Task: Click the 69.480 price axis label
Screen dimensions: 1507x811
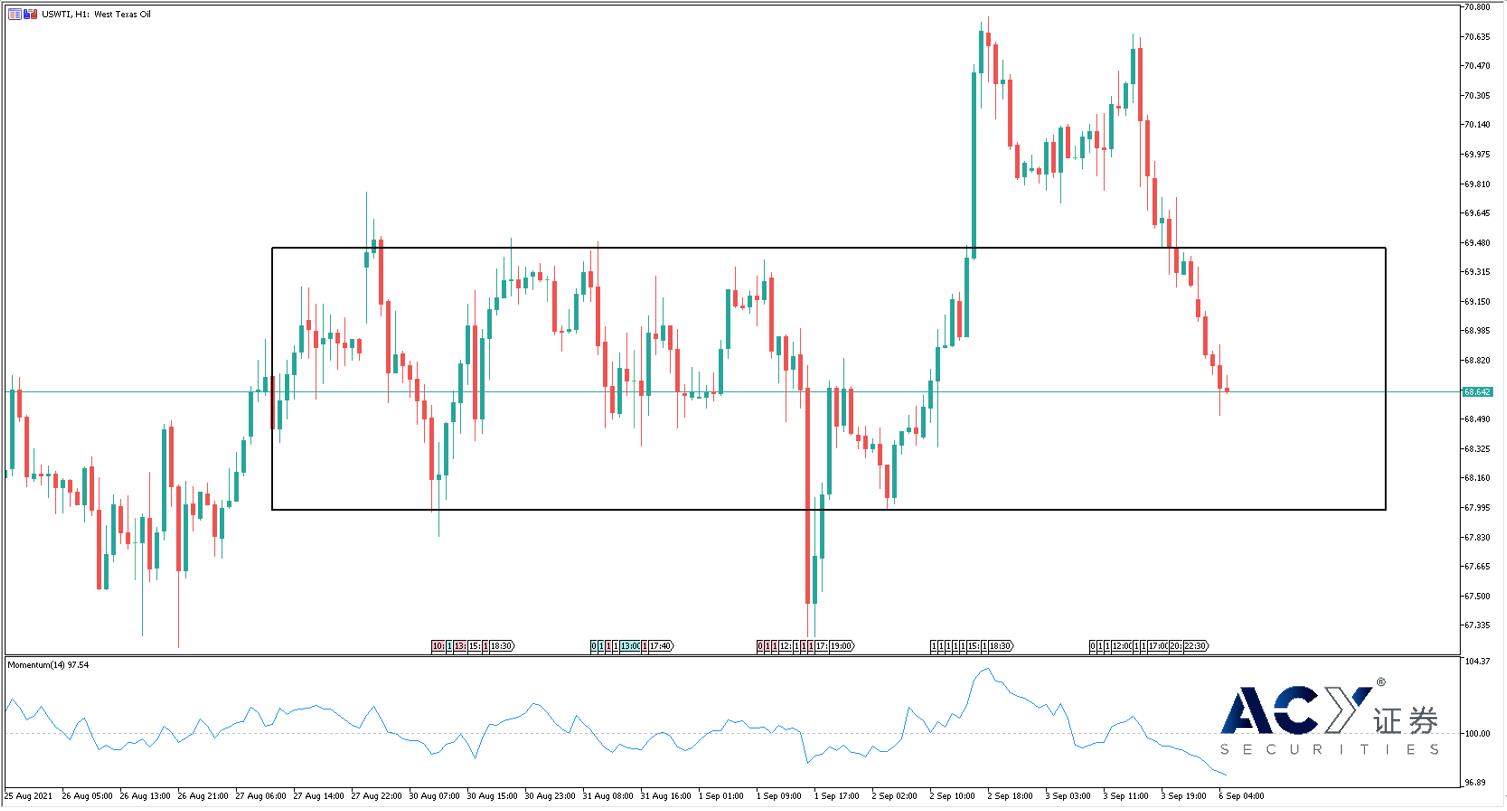Action: (x=1477, y=243)
